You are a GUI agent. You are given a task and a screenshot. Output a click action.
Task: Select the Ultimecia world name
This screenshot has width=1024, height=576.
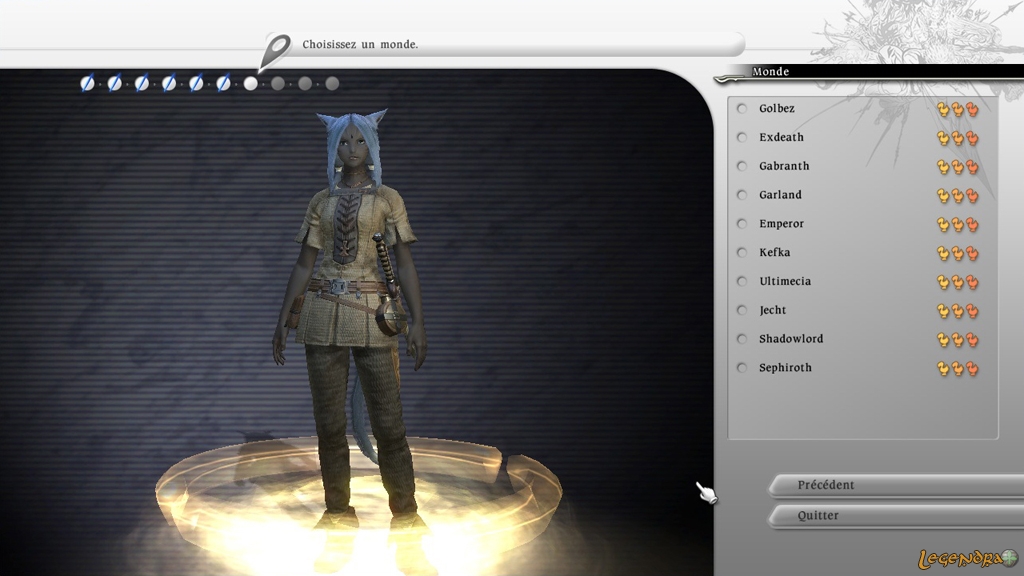click(785, 282)
